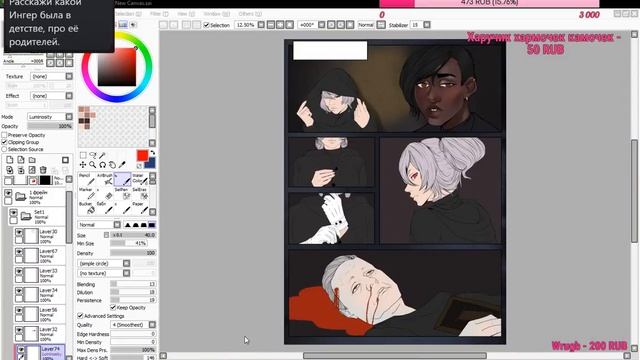Hide the Layer67 layer

click(x=19, y=251)
